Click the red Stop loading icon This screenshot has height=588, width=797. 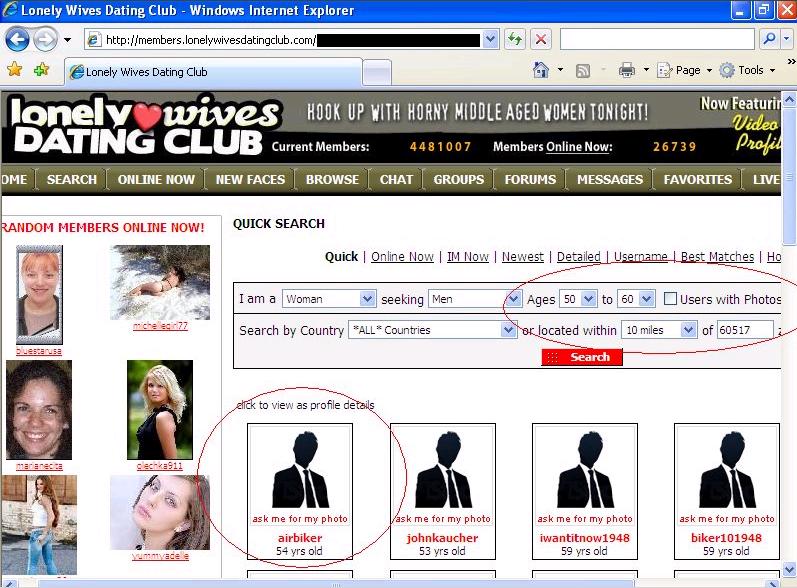(541, 39)
